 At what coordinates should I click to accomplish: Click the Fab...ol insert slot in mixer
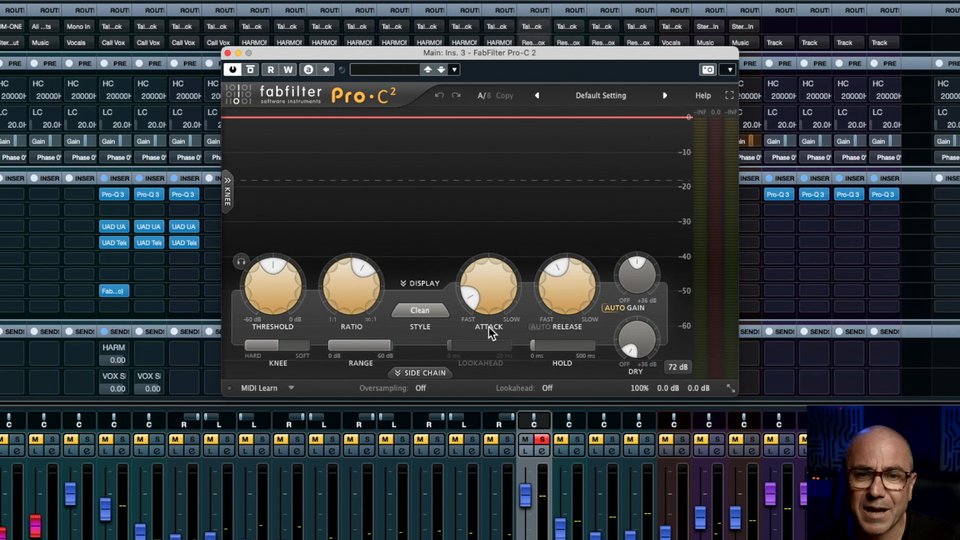pyautogui.click(x=114, y=291)
